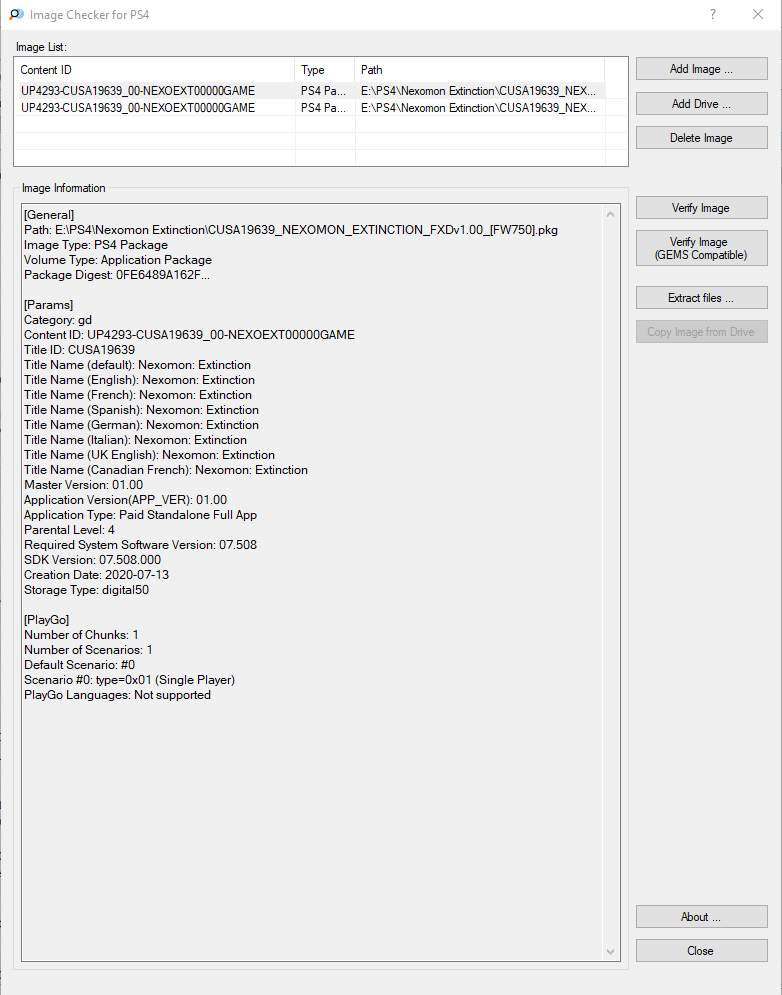782x995 pixels.
Task: Click the help question mark button
Action: point(713,14)
